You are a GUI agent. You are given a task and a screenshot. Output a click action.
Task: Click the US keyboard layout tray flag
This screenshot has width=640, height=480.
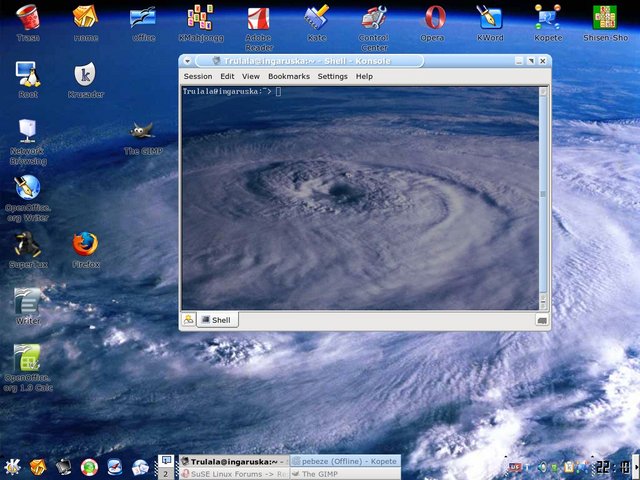(x=515, y=467)
